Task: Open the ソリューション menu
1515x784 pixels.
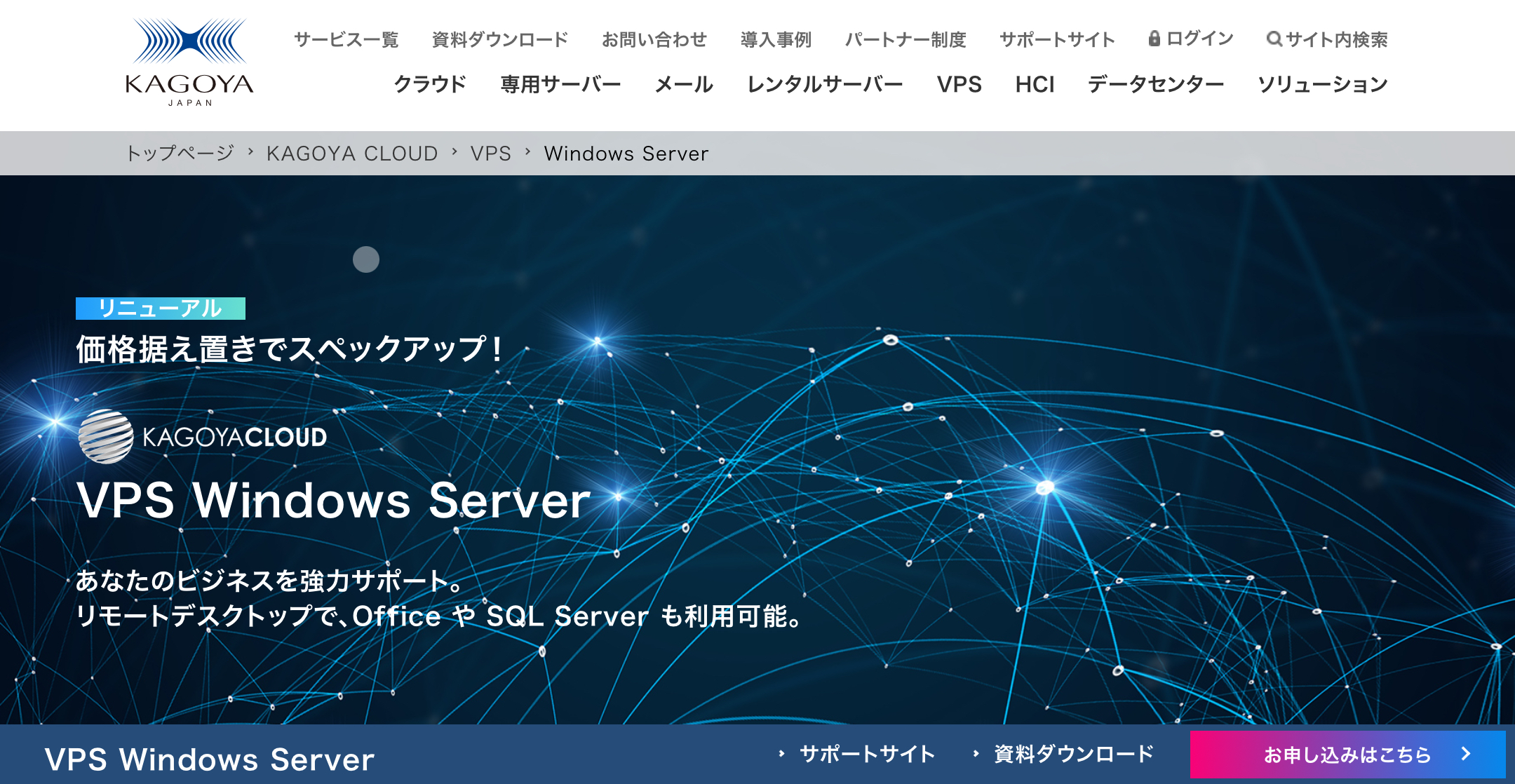Action: [1323, 84]
